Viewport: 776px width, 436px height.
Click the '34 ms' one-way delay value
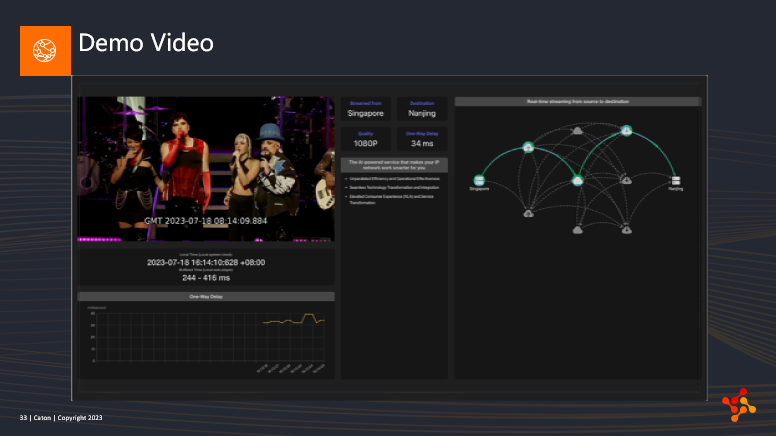click(x=422, y=144)
